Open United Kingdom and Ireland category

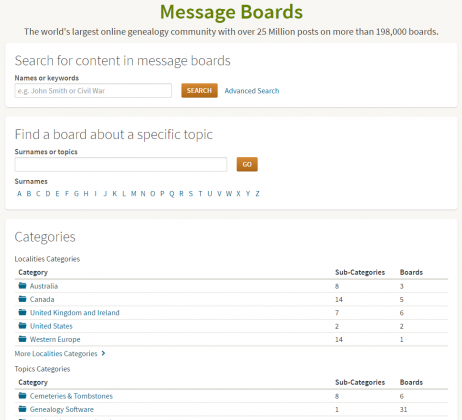point(75,313)
